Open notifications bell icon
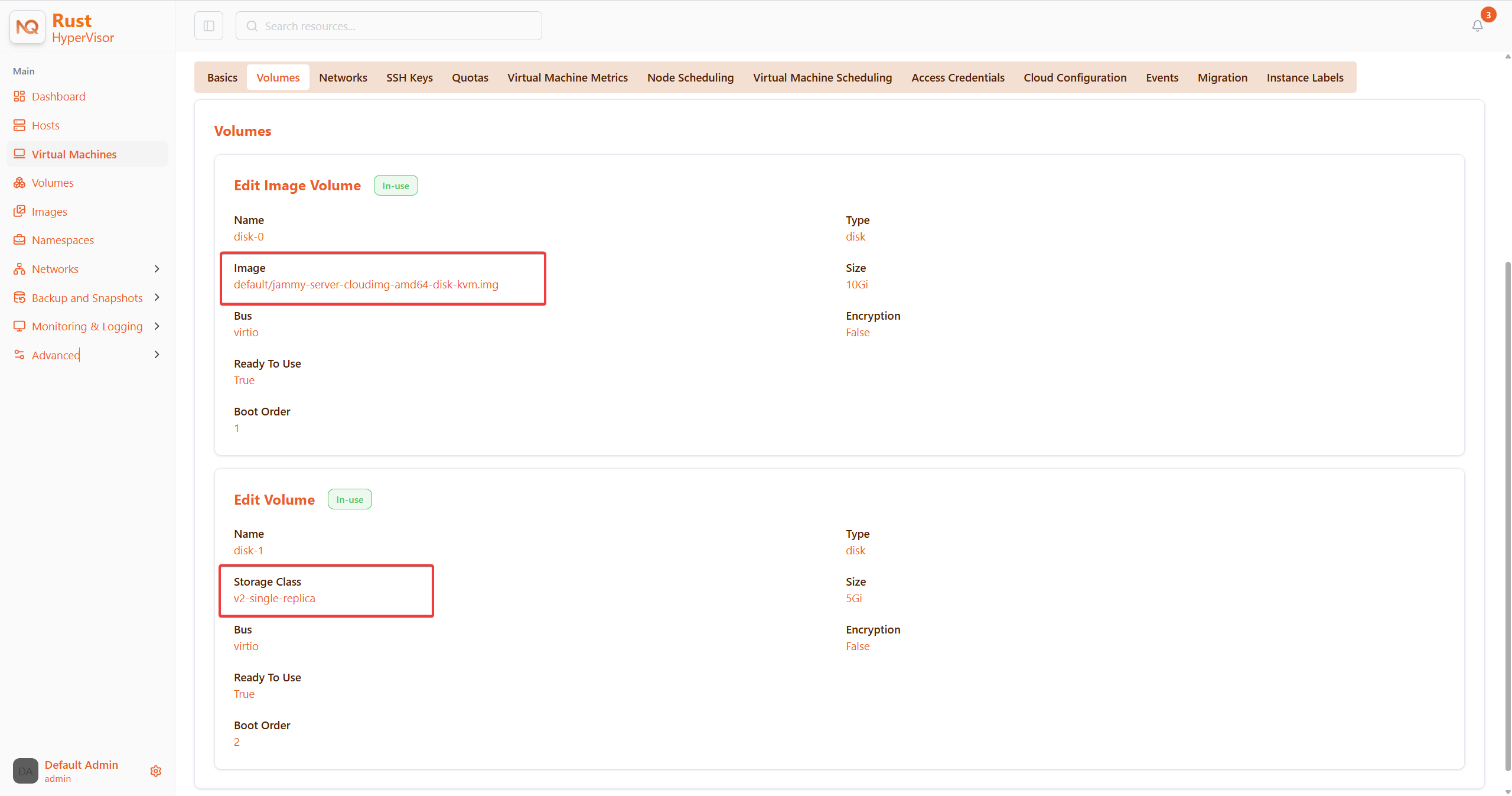This screenshot has width=1512, height=796. (1477, 26)
